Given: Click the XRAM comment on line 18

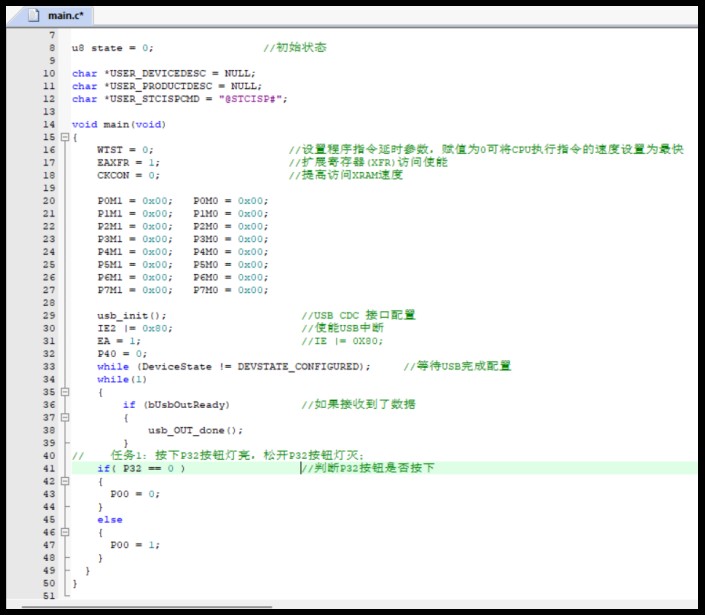Looking at the screenshot, I should (346, 175).
